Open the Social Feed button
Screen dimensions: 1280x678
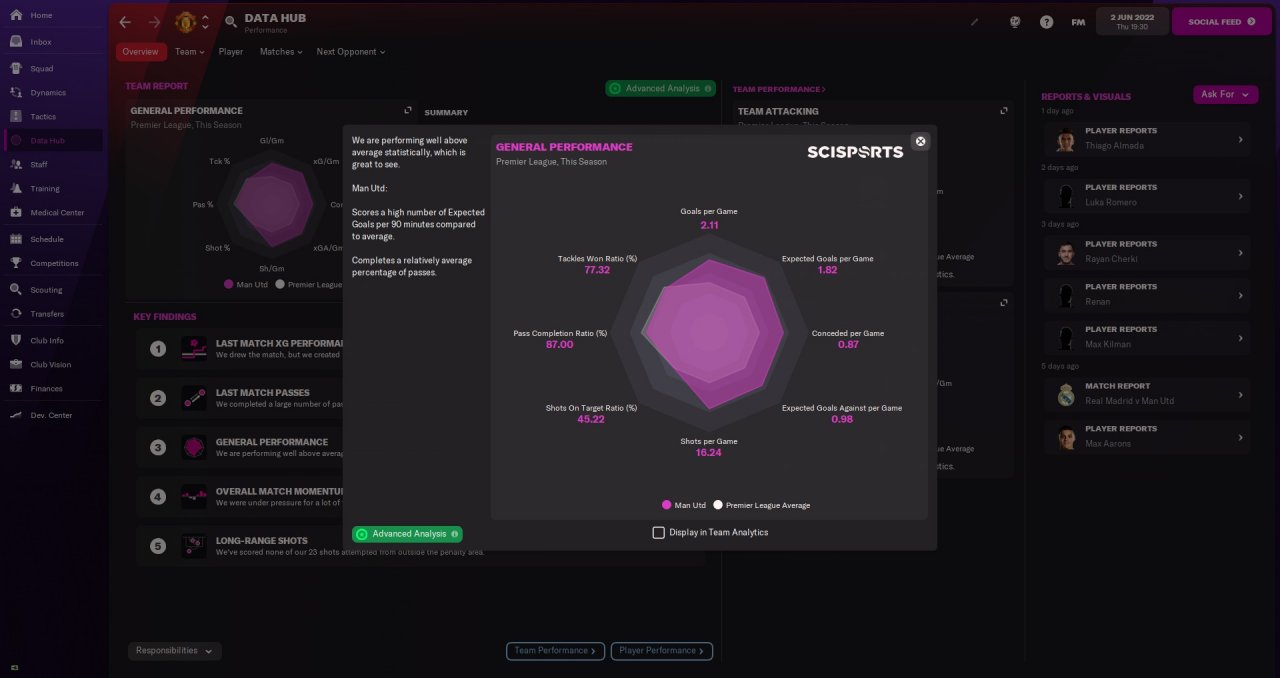coord(1221,21)
